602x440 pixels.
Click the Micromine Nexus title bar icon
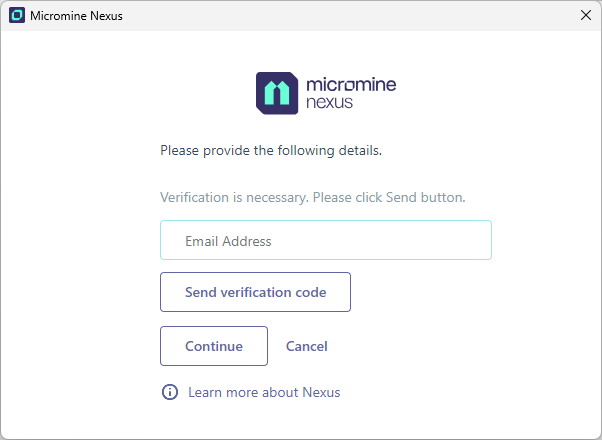click(x=16, y=15)
